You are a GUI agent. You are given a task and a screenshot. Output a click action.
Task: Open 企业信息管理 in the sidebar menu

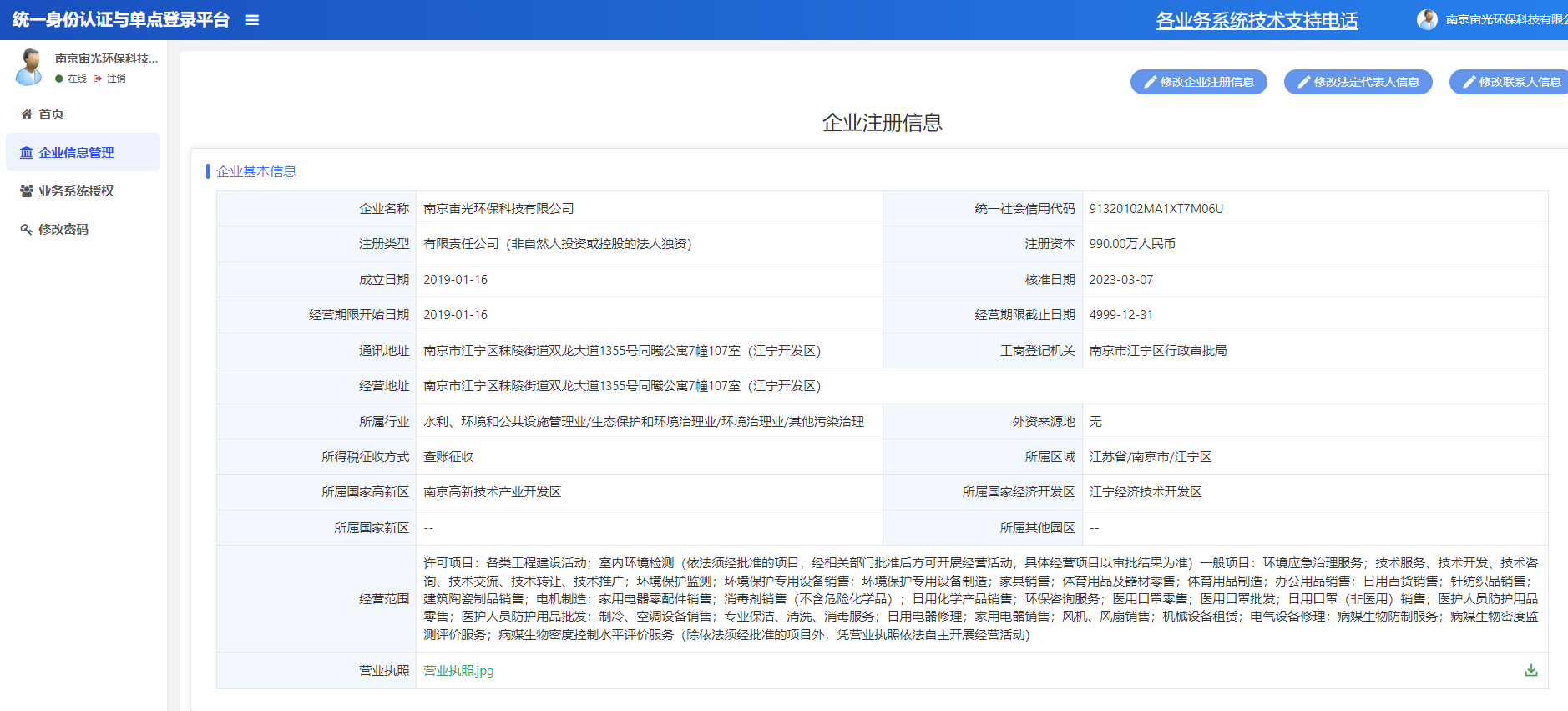[76, 153]
